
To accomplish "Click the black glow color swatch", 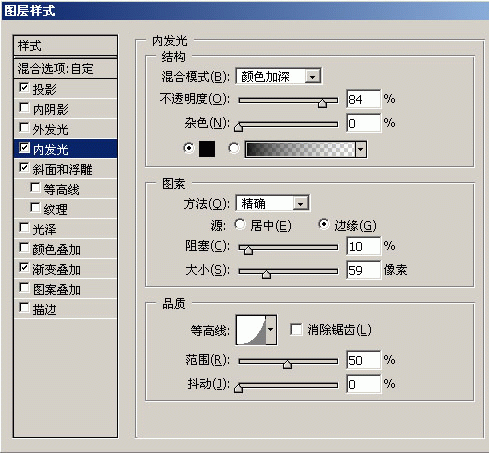I will point(207,149).
